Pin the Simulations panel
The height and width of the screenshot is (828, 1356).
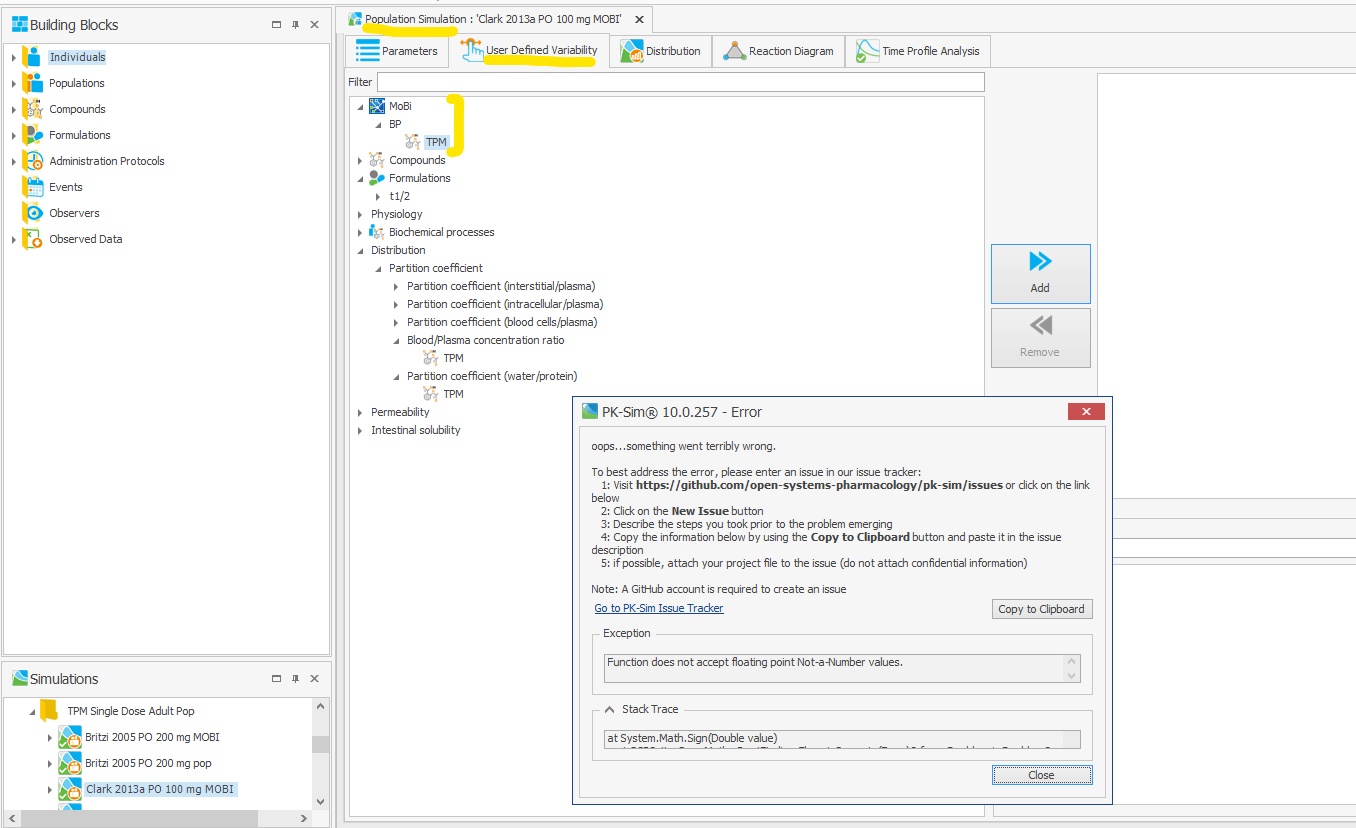[x=295, y=678]
